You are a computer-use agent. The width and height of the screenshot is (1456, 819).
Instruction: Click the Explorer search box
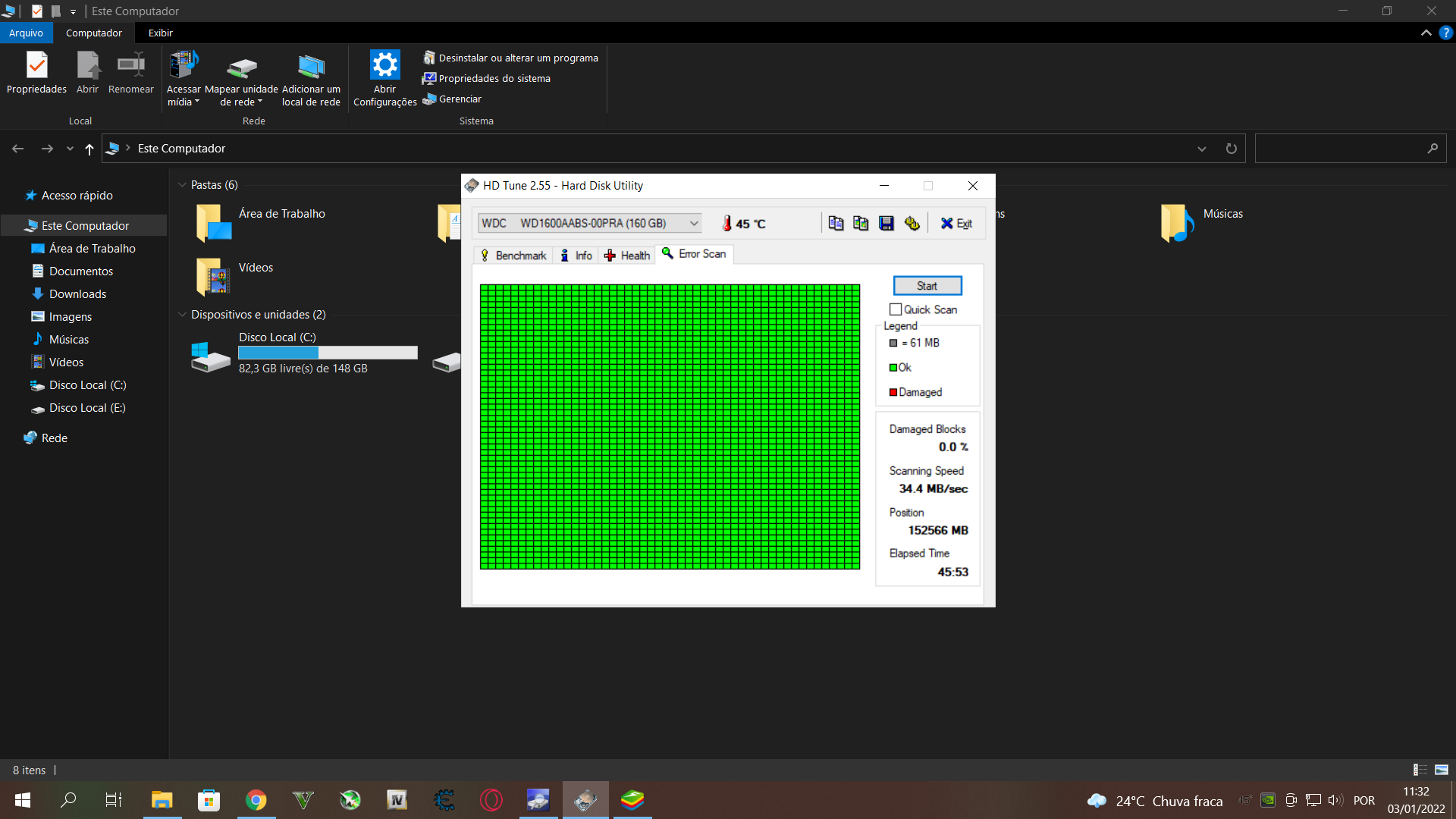pyautogui.click(x=1351, y=149)
